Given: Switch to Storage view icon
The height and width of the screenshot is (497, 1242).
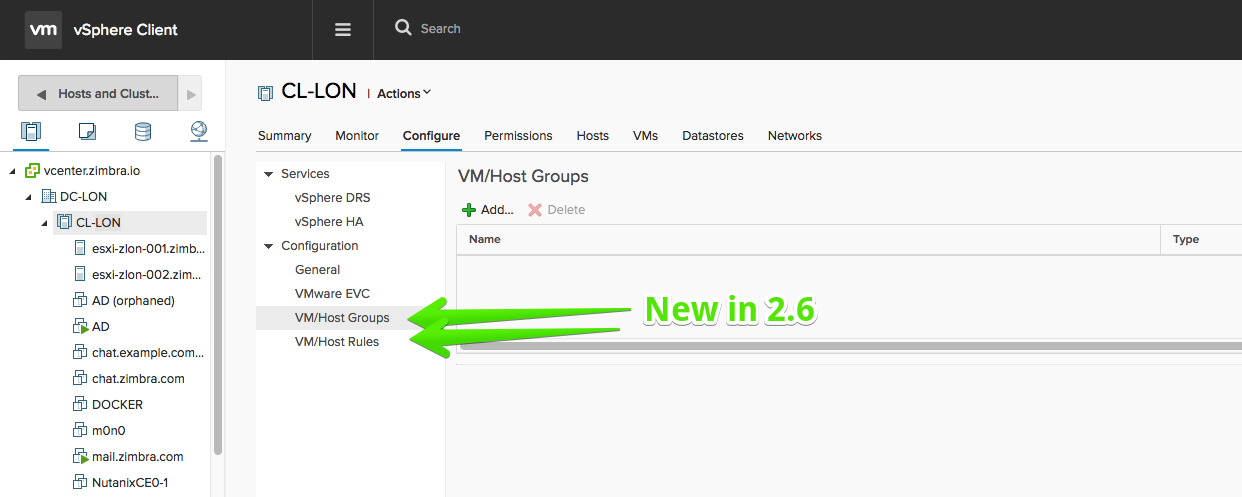Looking at the screenshot, I should 143,131.
